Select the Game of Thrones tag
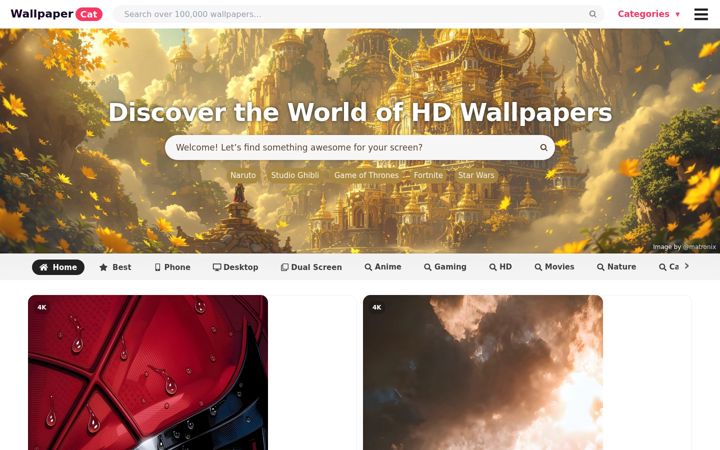720x450 pixels. click(366, 175)
